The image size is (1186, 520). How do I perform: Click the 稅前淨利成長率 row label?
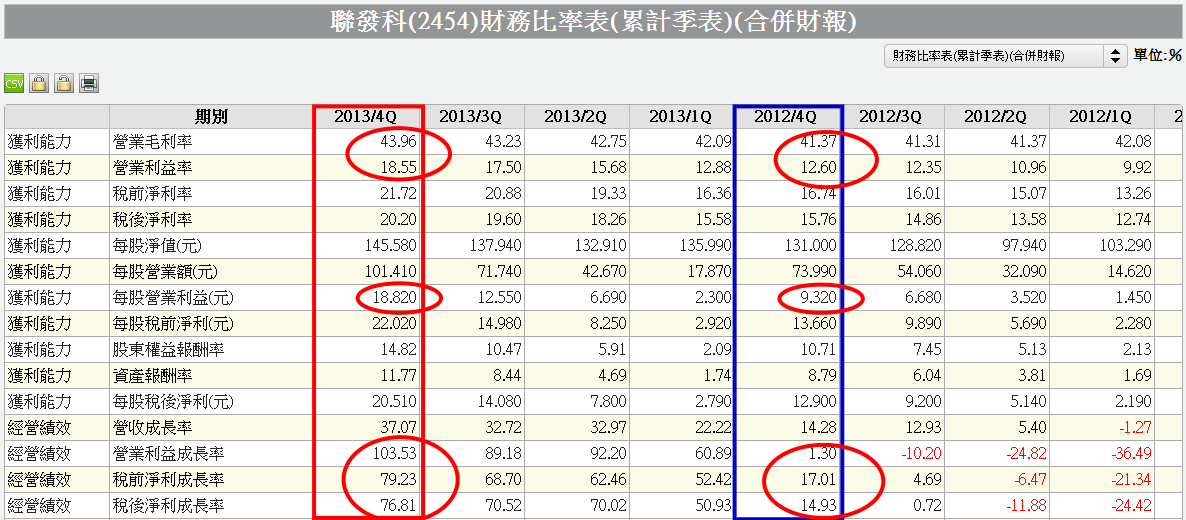(x=168, y=480)
